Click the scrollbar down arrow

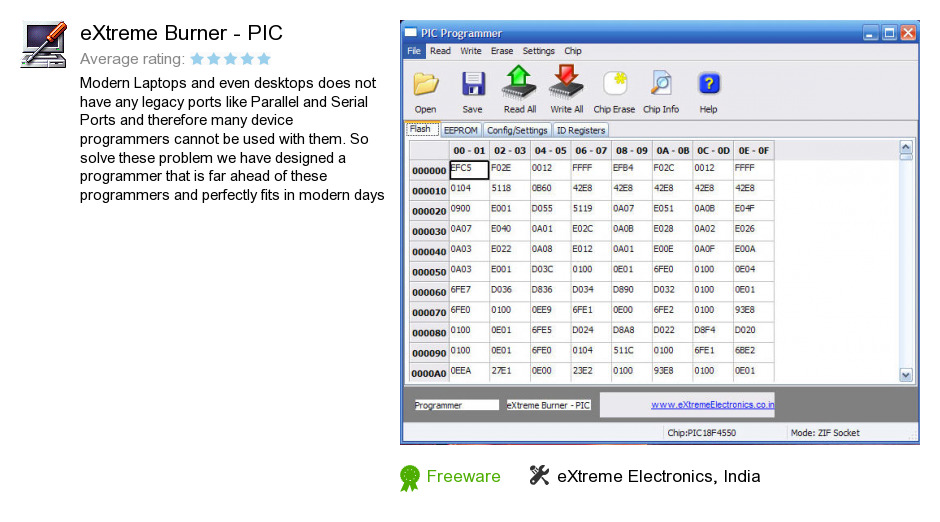[x=906, y=375]
